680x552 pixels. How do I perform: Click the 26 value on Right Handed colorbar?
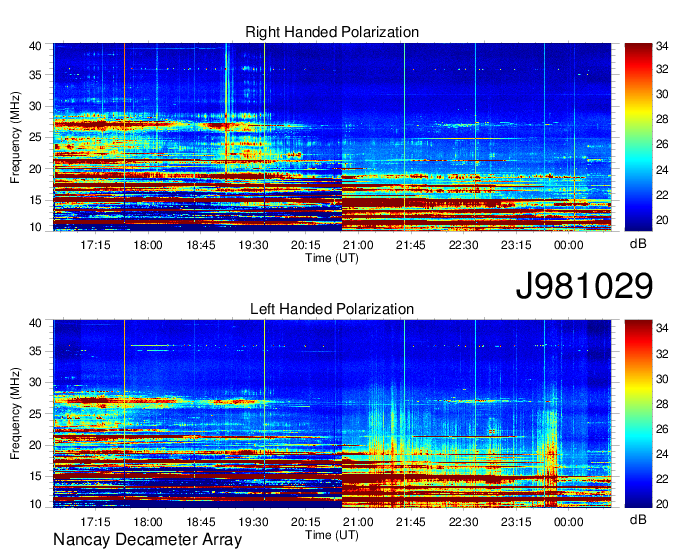pyautogui.click(x=662, y=144)
